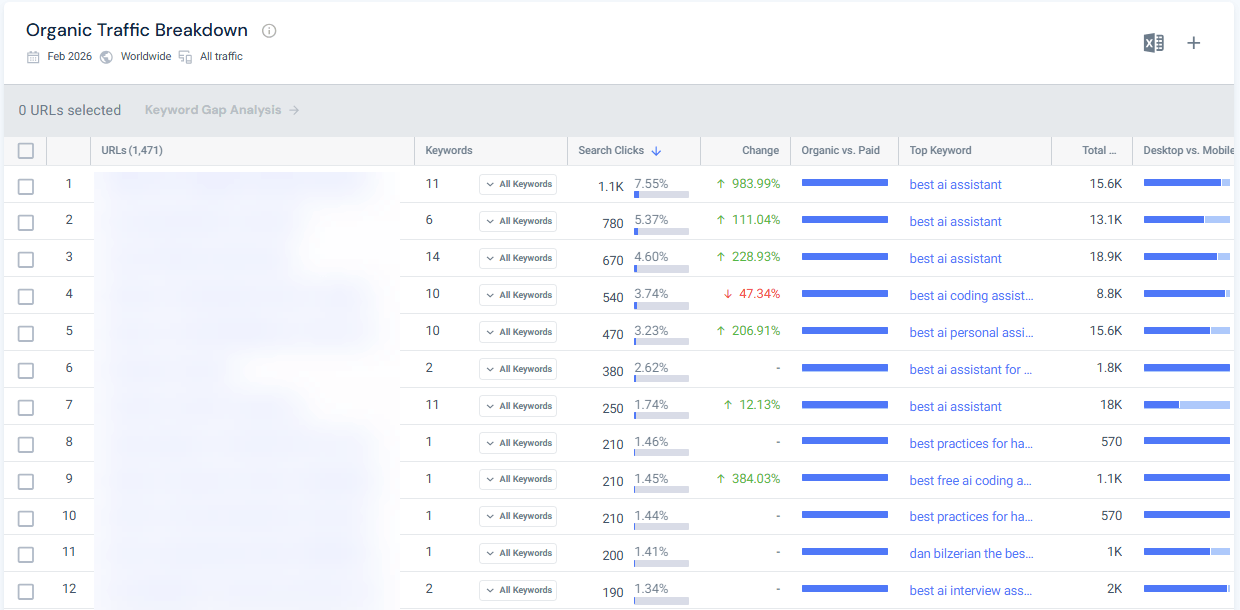Check the checkbox for row 6
The height and width of the screenshot is (610, 1240).
click(x=26, y=371)
